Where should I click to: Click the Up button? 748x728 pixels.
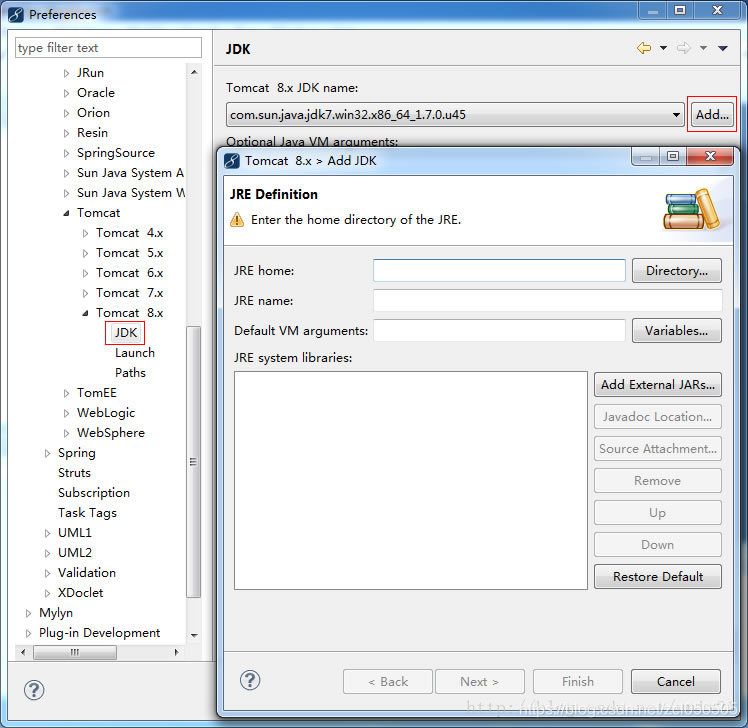click(657, 512)
